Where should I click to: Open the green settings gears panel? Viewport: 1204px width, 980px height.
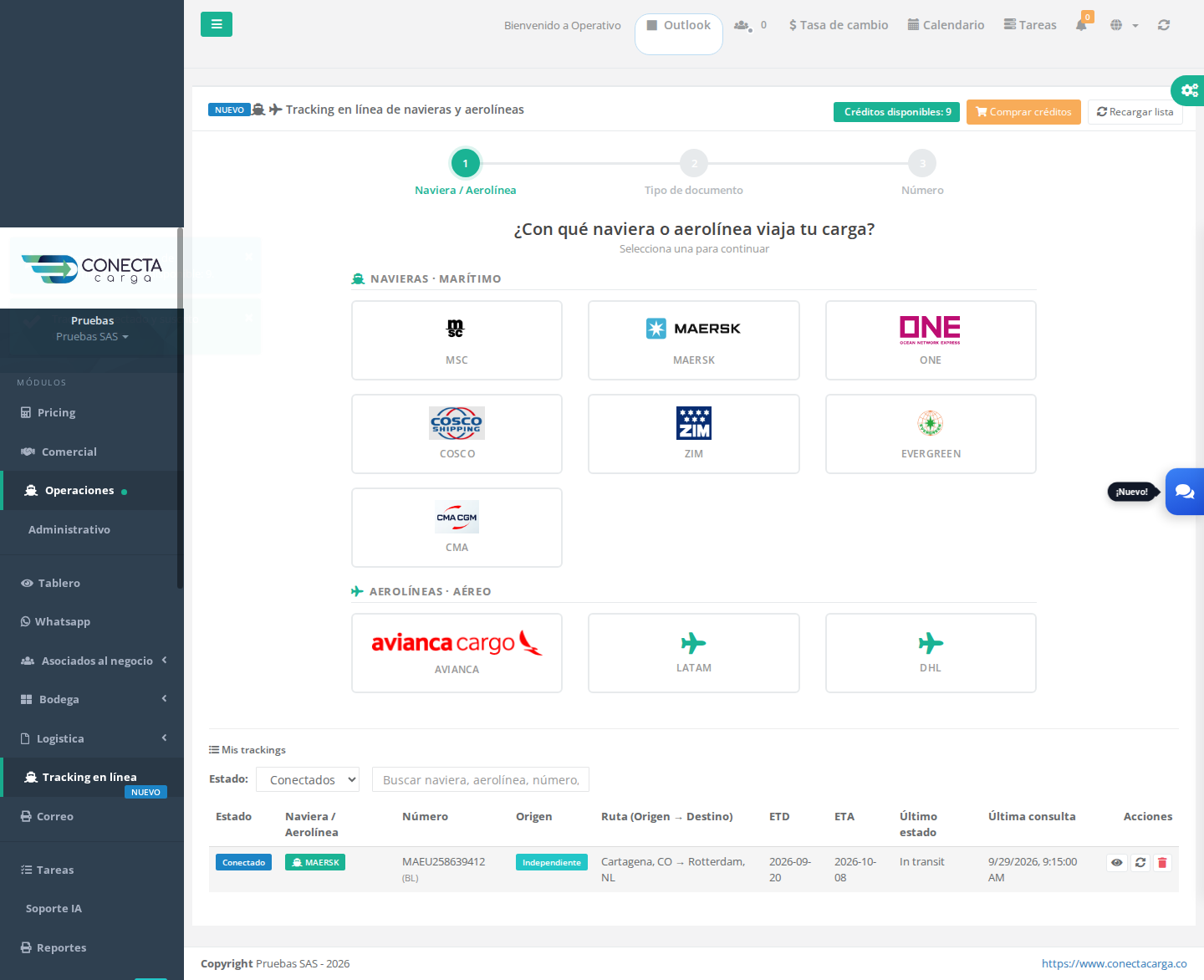tap(1188, 90)
